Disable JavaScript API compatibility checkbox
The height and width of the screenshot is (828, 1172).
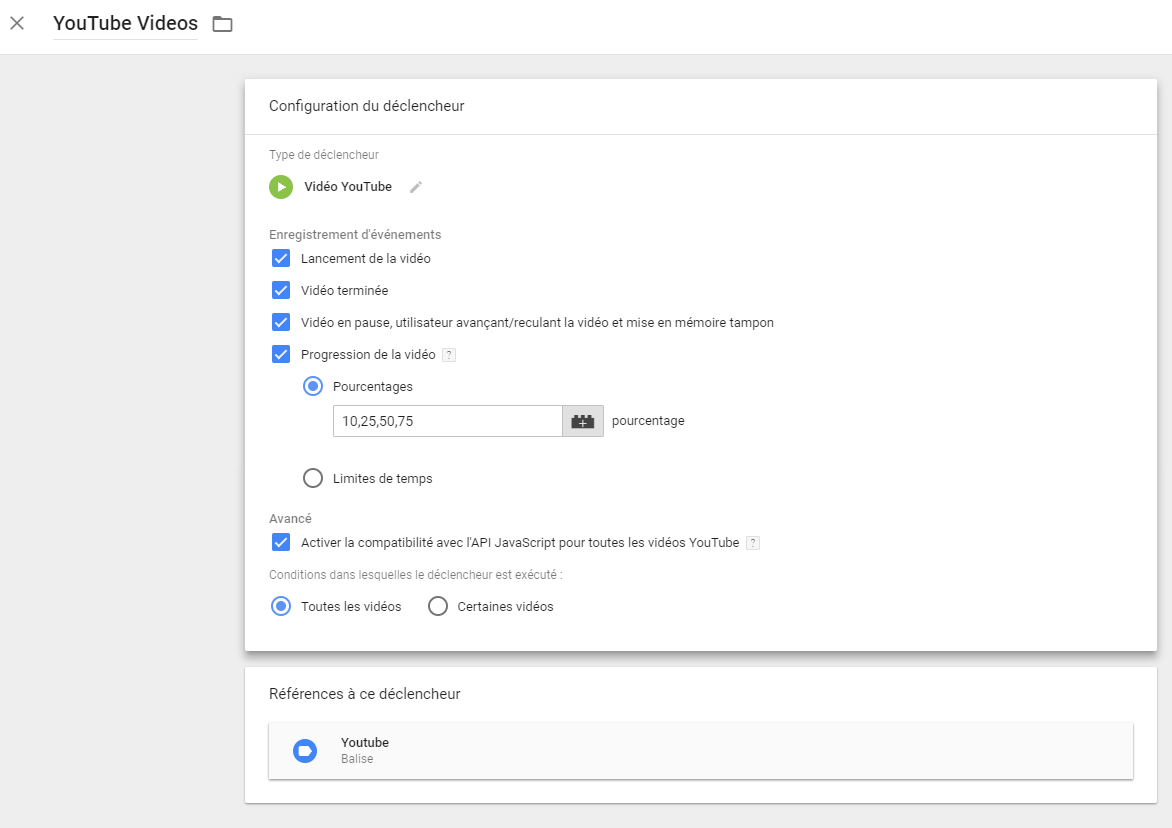pyautogui.click(x=281, y=542)
